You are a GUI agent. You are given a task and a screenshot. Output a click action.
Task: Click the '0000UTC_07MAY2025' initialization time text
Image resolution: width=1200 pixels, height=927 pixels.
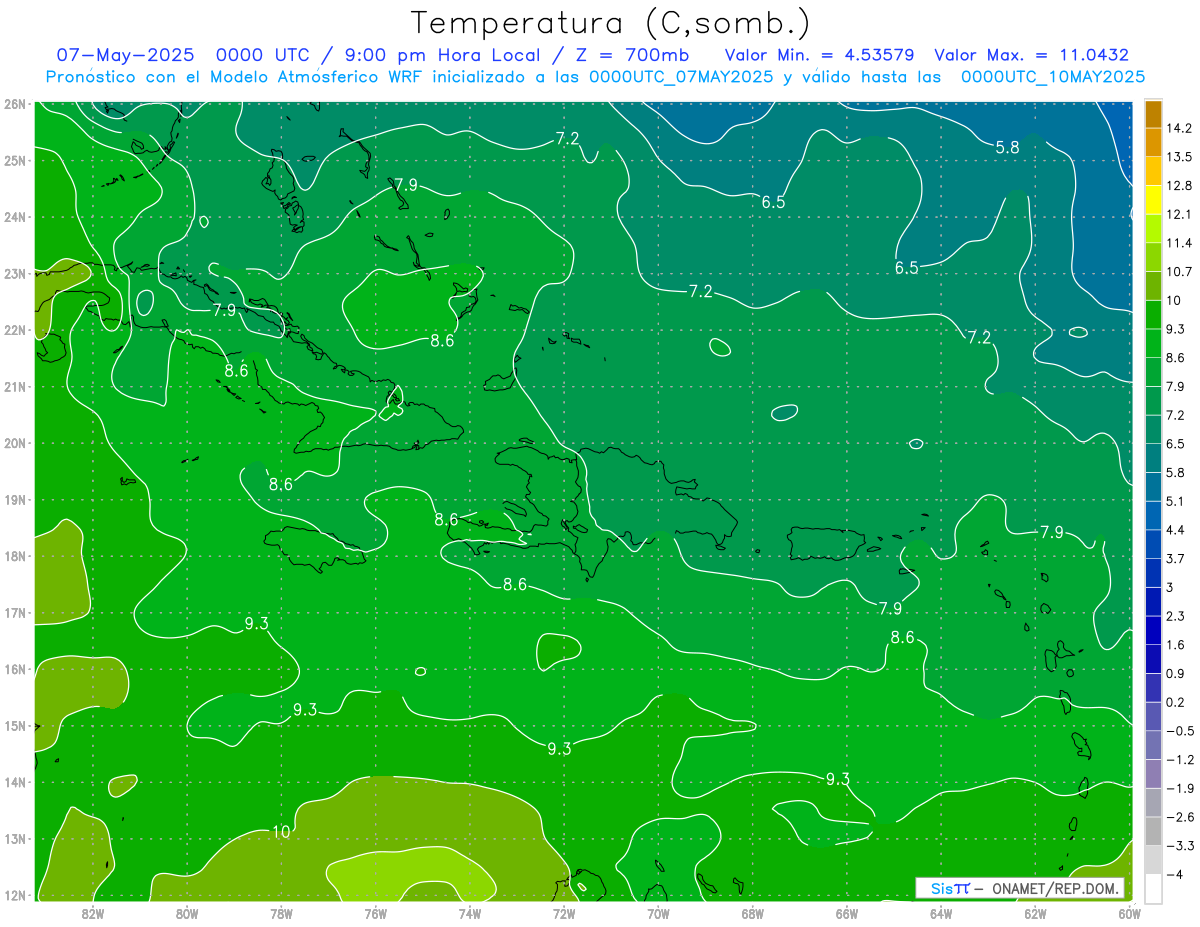681,77
